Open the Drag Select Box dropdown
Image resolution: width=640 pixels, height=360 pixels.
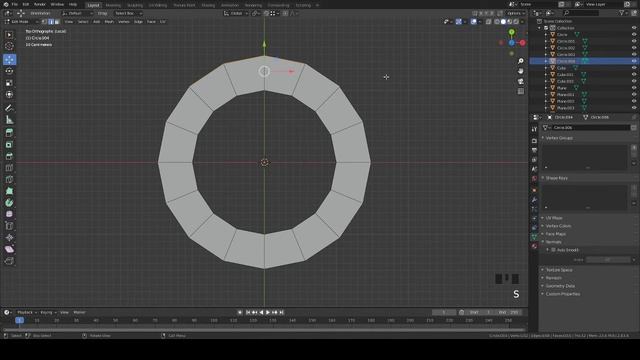pos(128,13)
